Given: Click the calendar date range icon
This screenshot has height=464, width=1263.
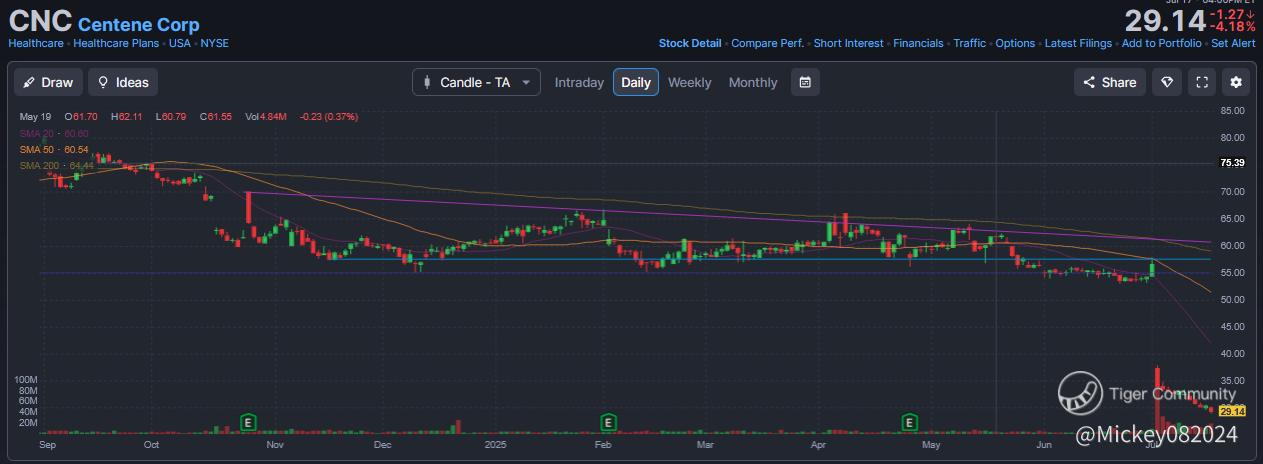Looking at the screenshot, I should (805, 82).
